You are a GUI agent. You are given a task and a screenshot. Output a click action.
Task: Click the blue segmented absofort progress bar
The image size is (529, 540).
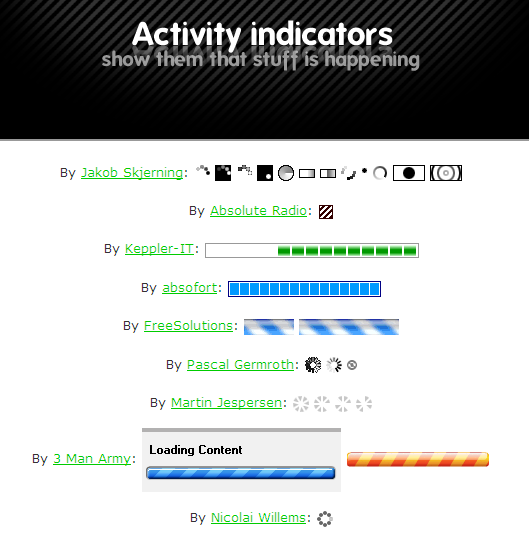point(304,289)
